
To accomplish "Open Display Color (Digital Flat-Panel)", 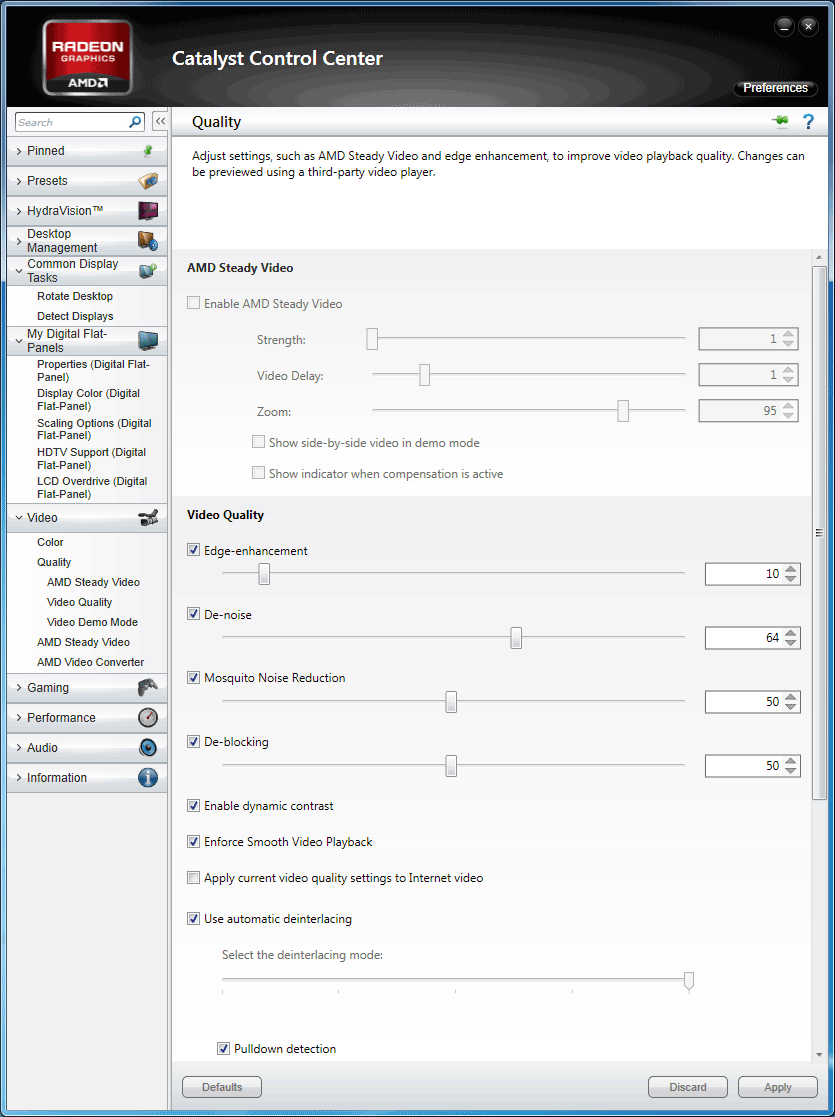I will [88, 400].
